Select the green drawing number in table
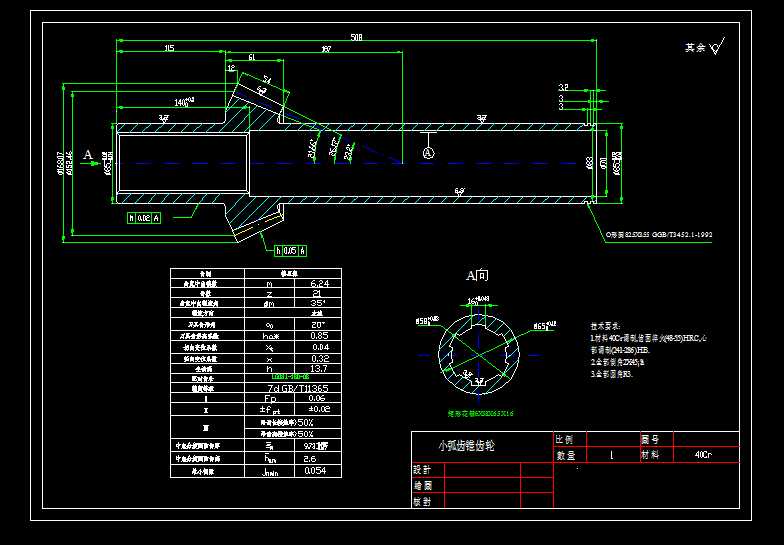Viewport: 784px width, 545px height. (290, 378)
